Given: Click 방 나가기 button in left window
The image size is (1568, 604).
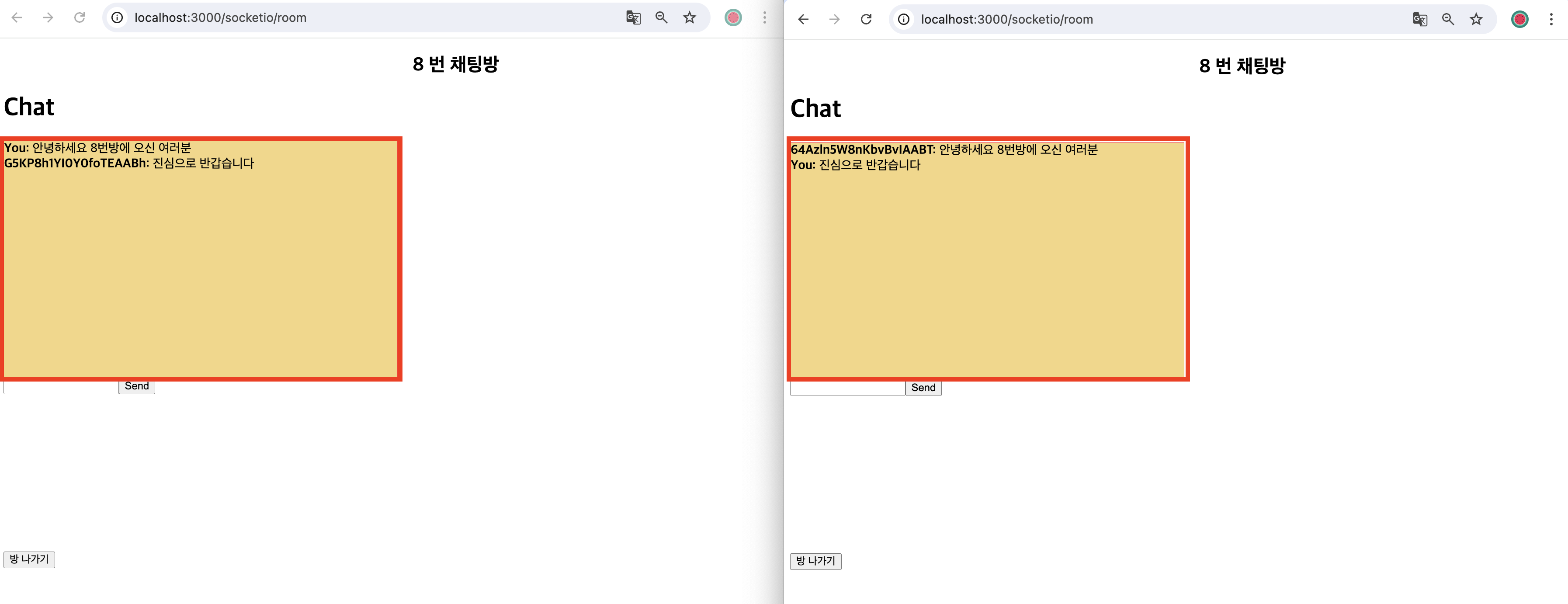Looking at the screenshot, I should point(29,559).
